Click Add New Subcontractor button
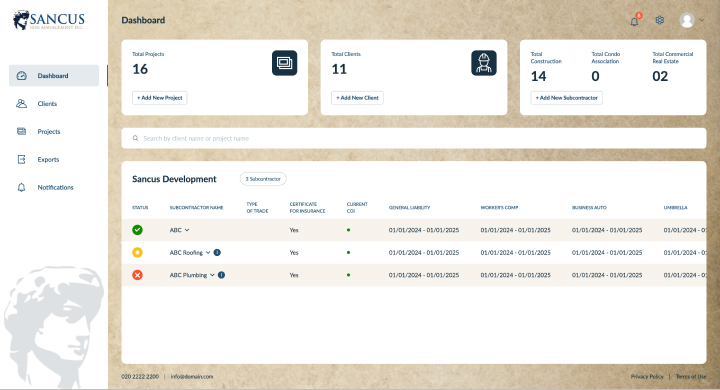The height and width of the screenshot is (390, 720). tap(567, 98)
